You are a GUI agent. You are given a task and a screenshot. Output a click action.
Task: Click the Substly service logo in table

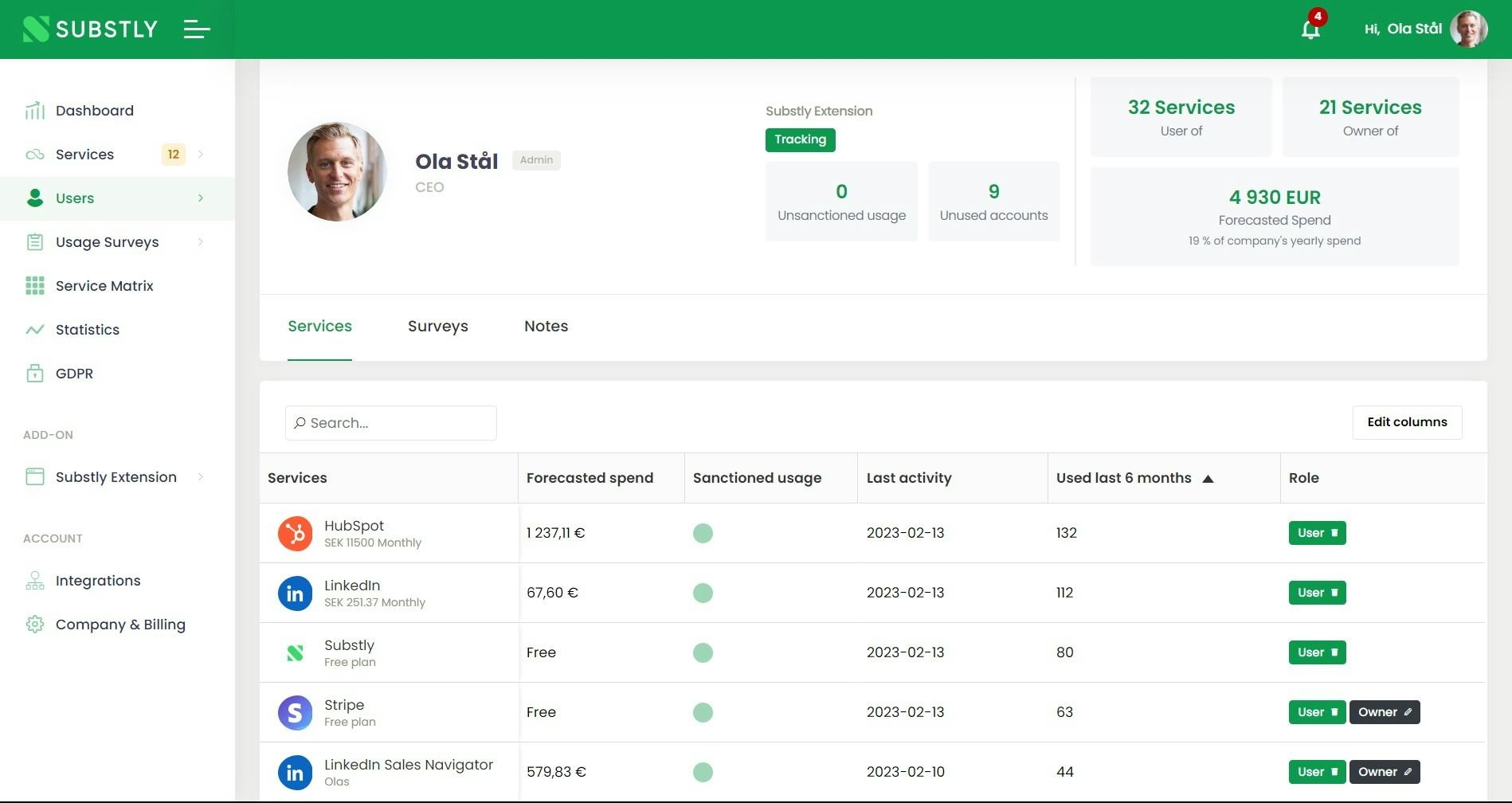point(295,652)
